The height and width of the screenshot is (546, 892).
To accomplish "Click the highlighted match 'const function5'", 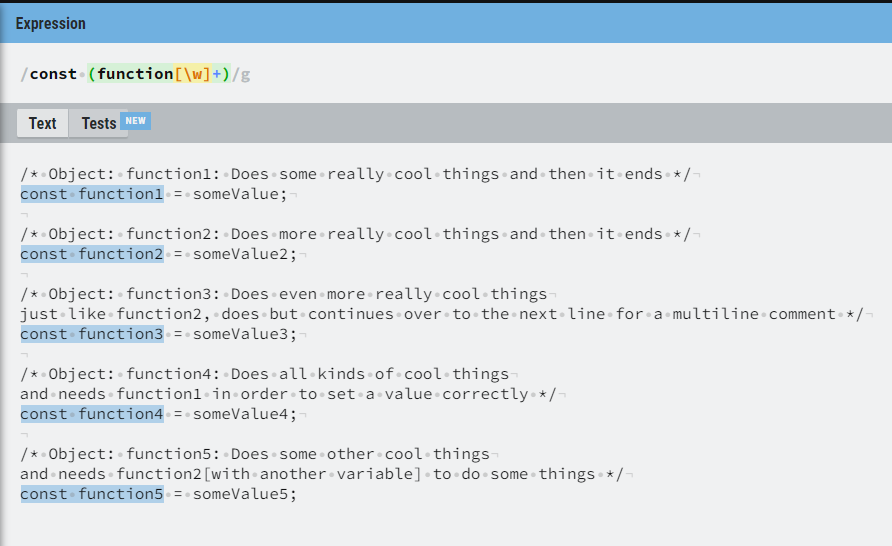I will click(x=92, y=494).
